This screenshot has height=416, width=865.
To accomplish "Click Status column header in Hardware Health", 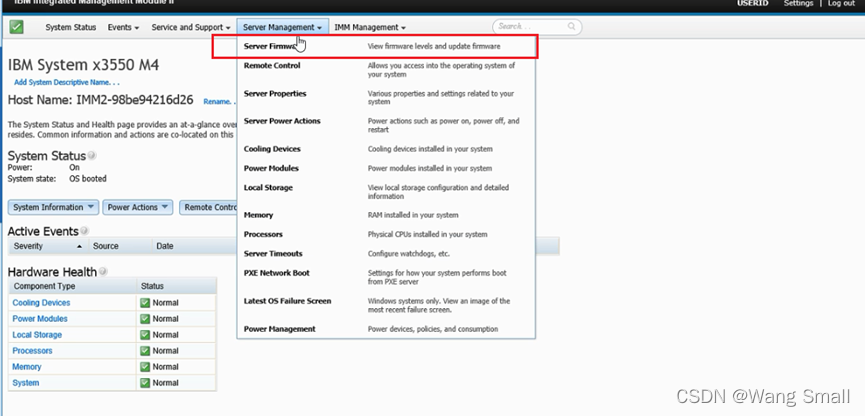I will tap(152, 286).
